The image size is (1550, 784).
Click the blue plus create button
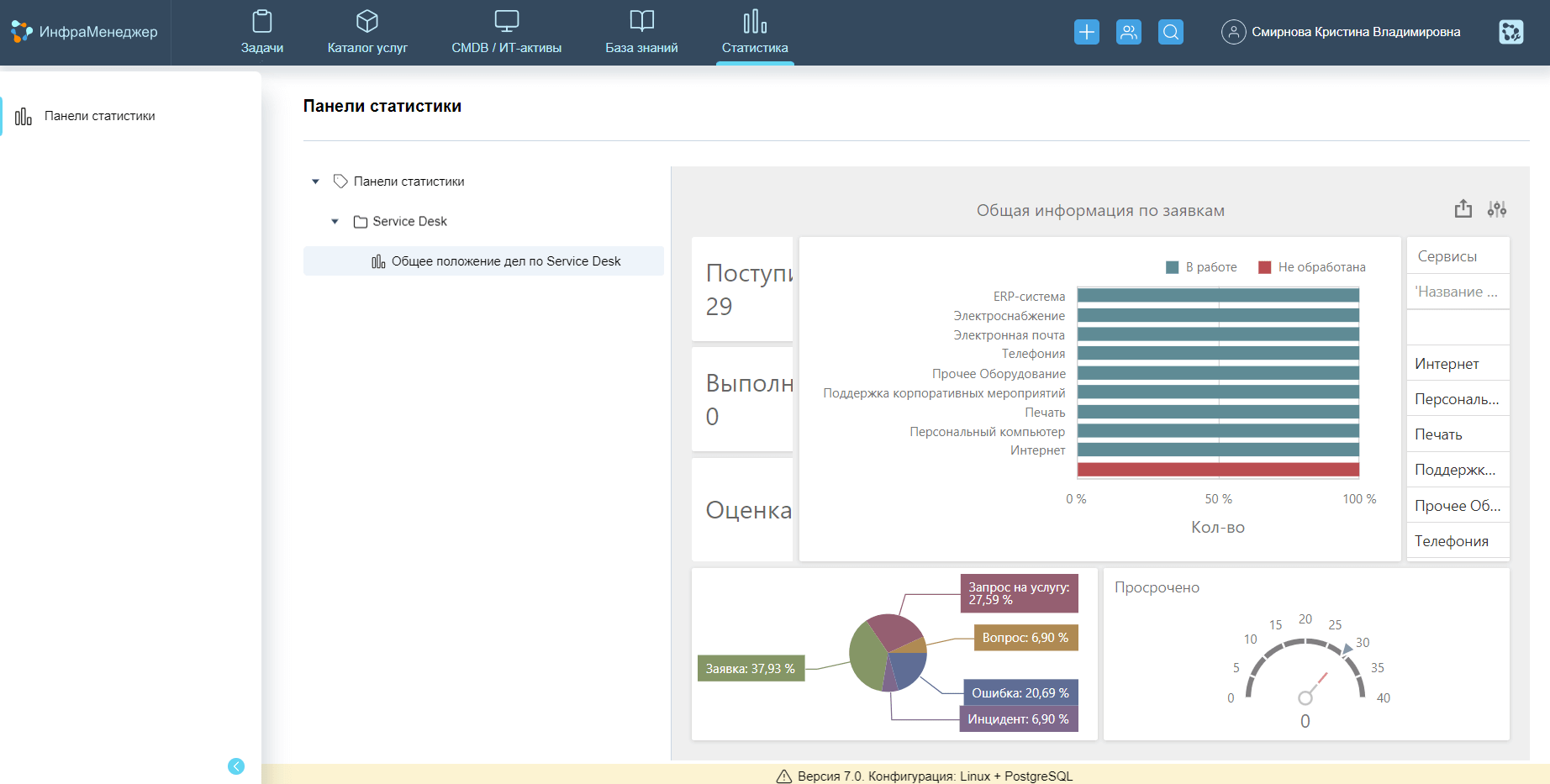point(1087,32)
